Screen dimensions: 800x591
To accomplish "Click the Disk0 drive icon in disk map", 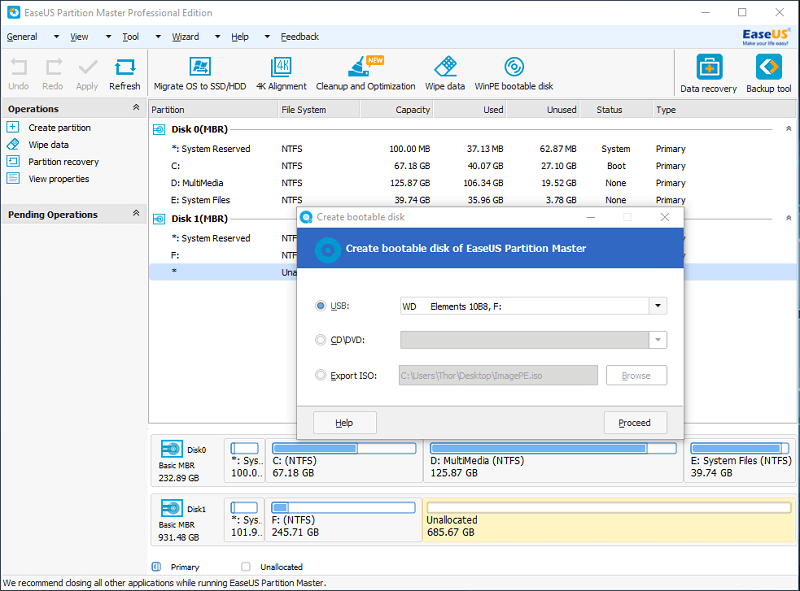I will (x=171, y=449).
